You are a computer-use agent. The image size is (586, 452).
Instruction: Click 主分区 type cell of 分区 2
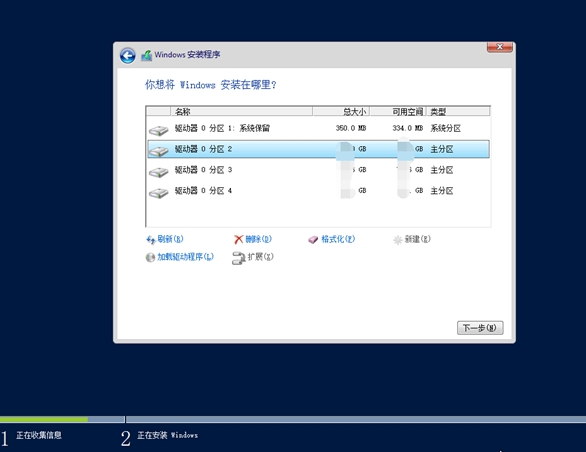click(442, 149)
